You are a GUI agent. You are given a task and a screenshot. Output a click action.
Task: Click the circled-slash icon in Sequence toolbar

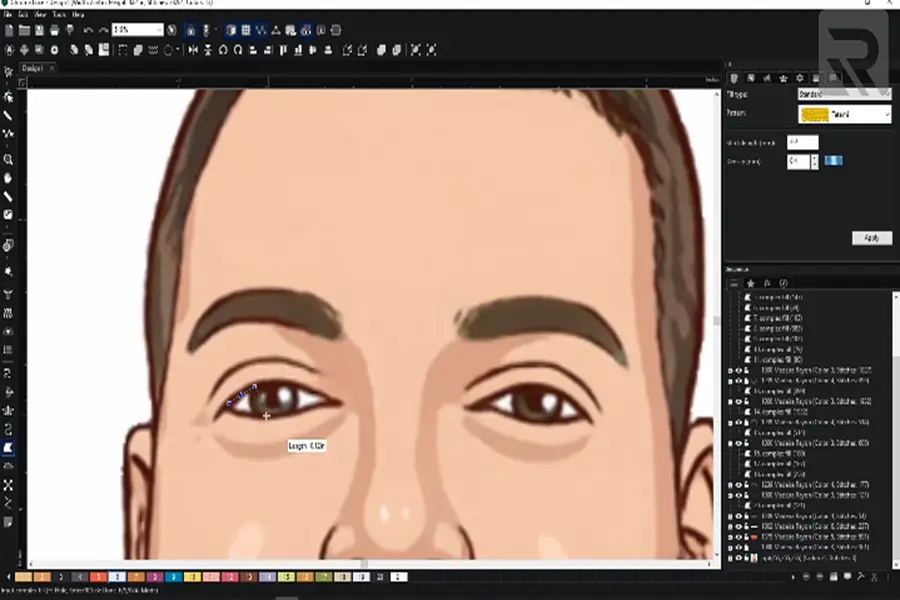pyautogui.click(x=783, y=284)
